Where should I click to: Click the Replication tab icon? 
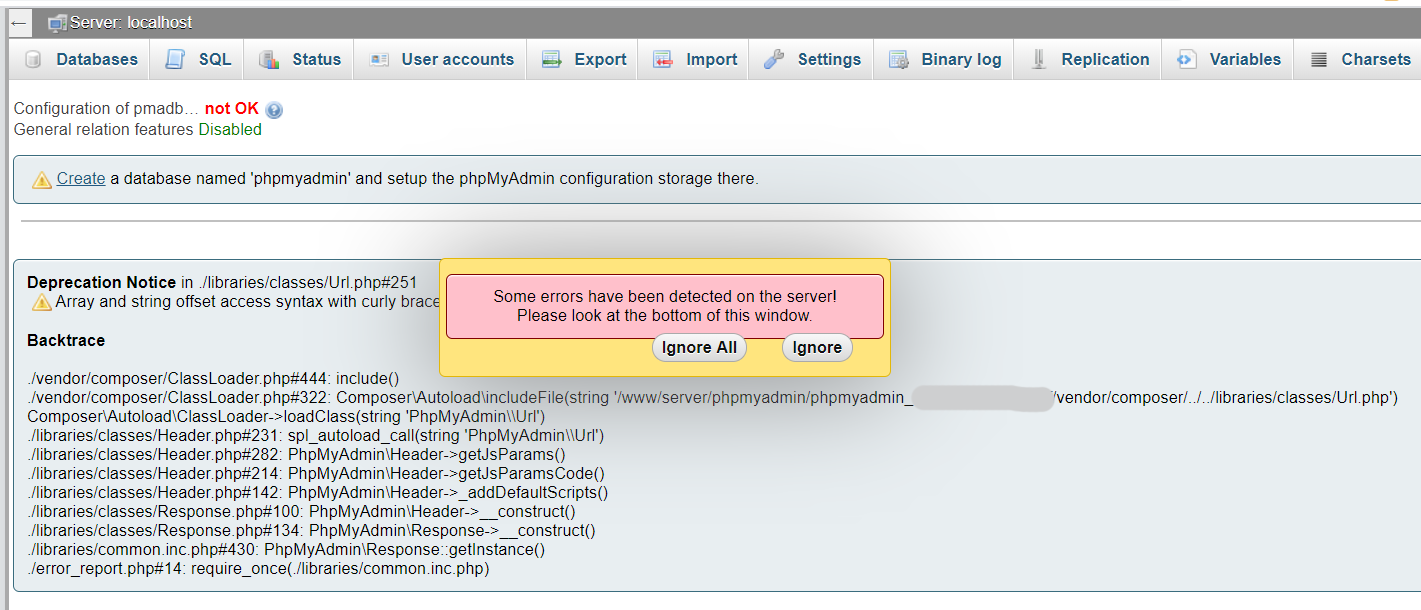tap(1039, 60)
